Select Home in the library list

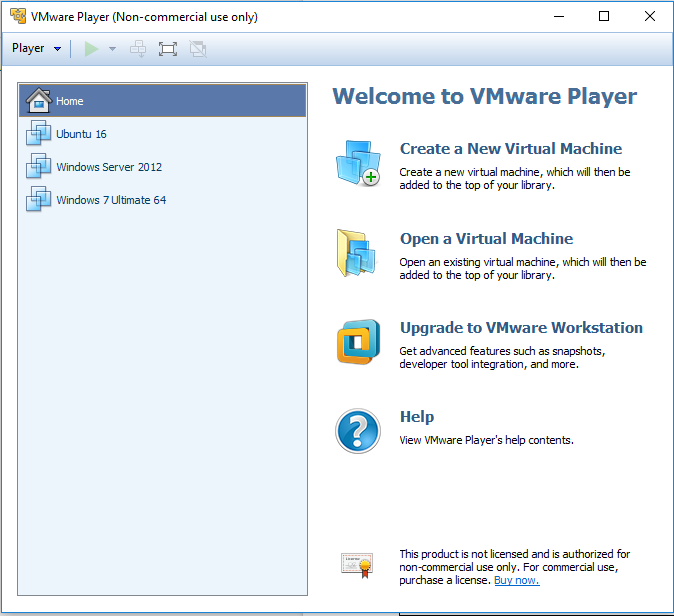pyautogui.click(x=162, y=101)
